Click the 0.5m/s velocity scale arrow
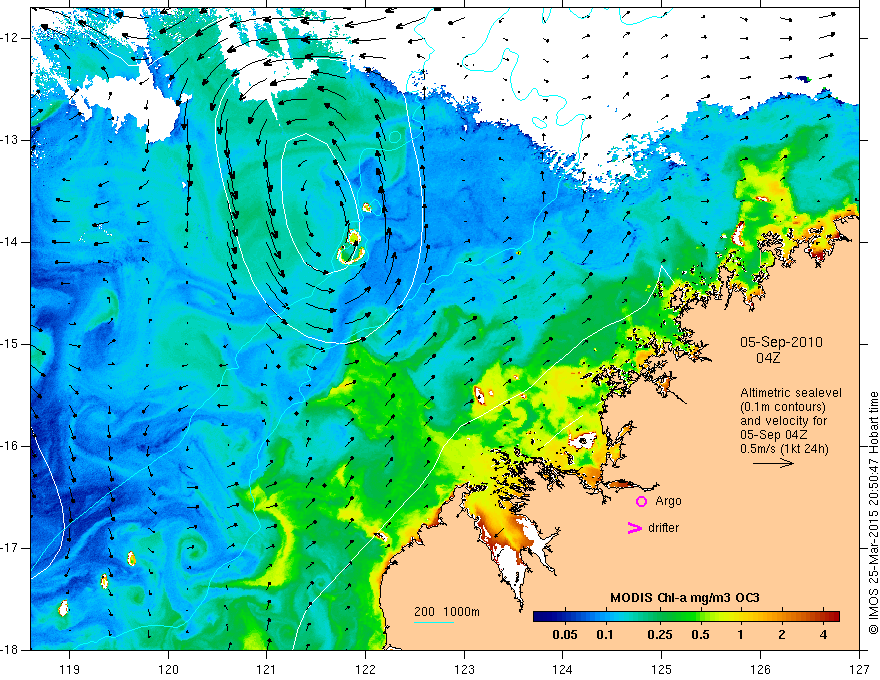This screenshot has height=680, width=880. [773, 463]
